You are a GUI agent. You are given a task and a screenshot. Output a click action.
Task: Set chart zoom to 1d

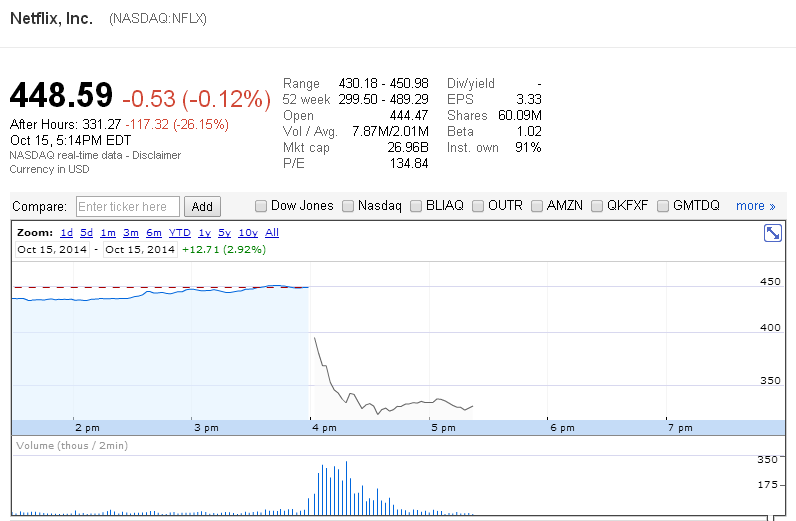tap(67, 233)
